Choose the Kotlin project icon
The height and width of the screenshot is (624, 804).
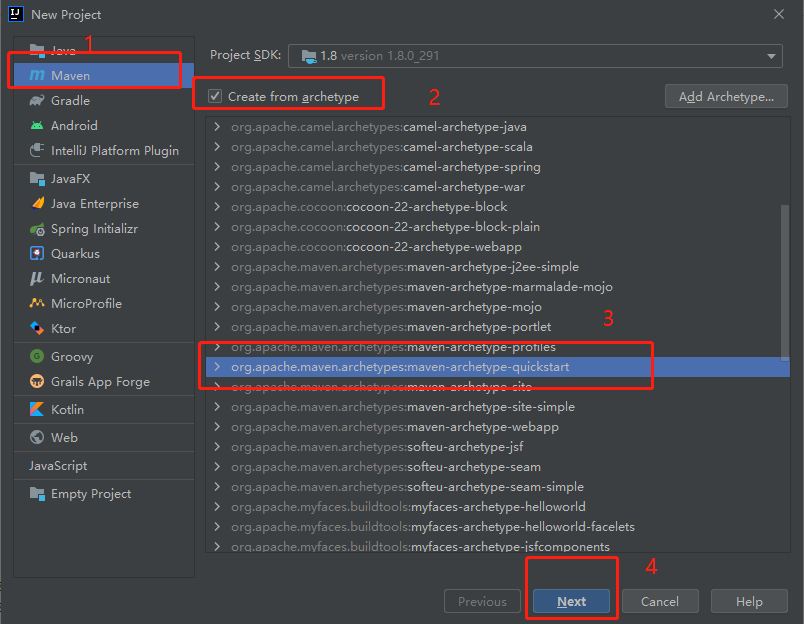tap(37, 409)
